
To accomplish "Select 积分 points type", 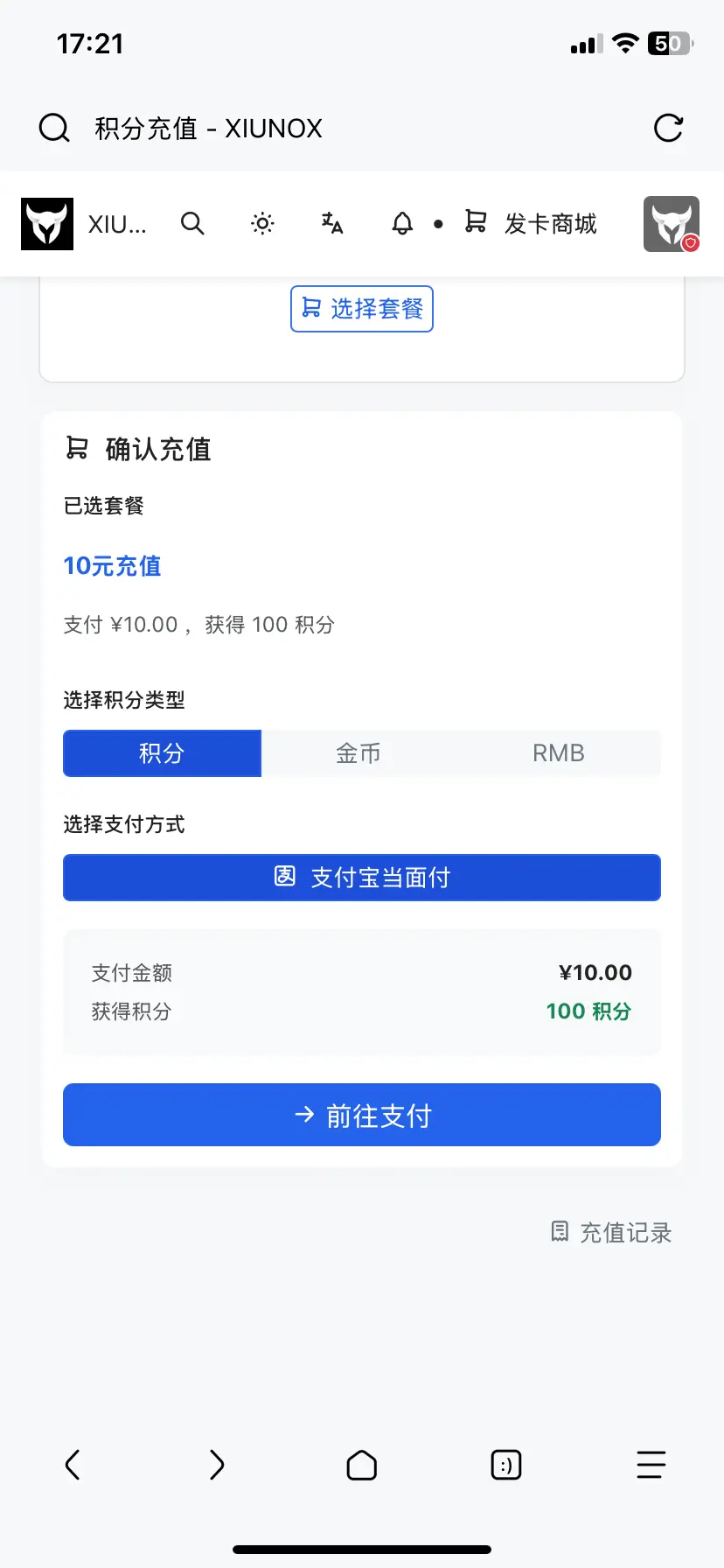I will pyautogui.click(x=163, y=753).
